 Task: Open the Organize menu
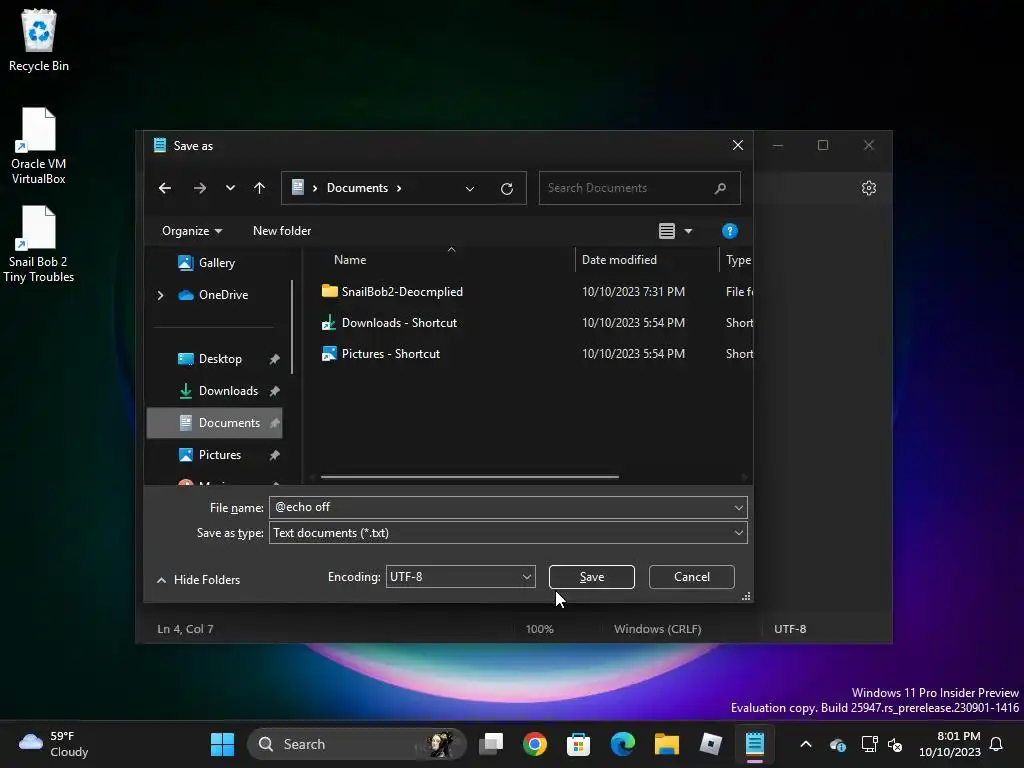[192, 231]
